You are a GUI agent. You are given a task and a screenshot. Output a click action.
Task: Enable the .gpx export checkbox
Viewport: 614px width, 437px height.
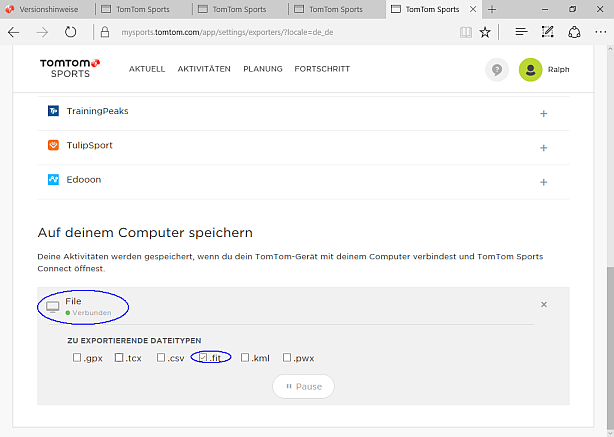click(77, 357)
